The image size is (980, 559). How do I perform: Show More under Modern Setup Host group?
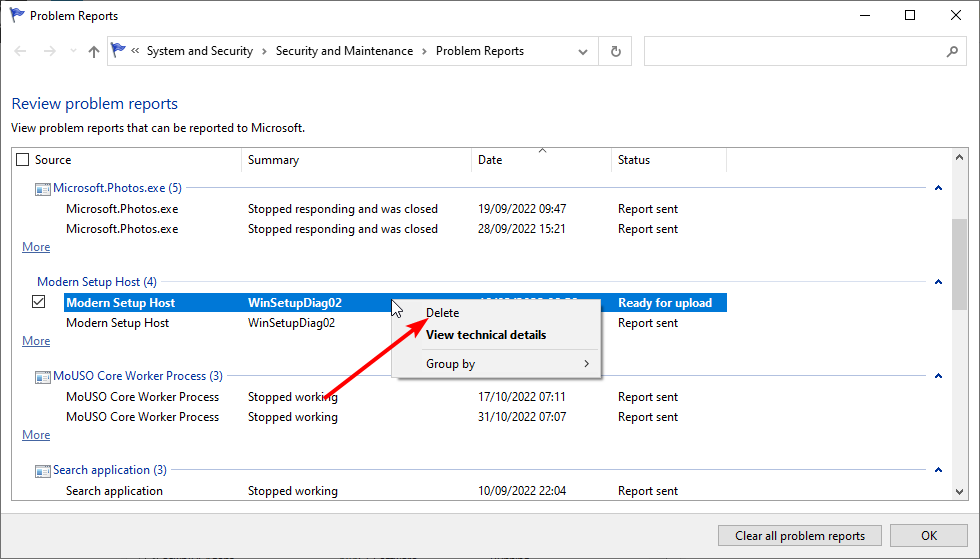click(36, 341)
